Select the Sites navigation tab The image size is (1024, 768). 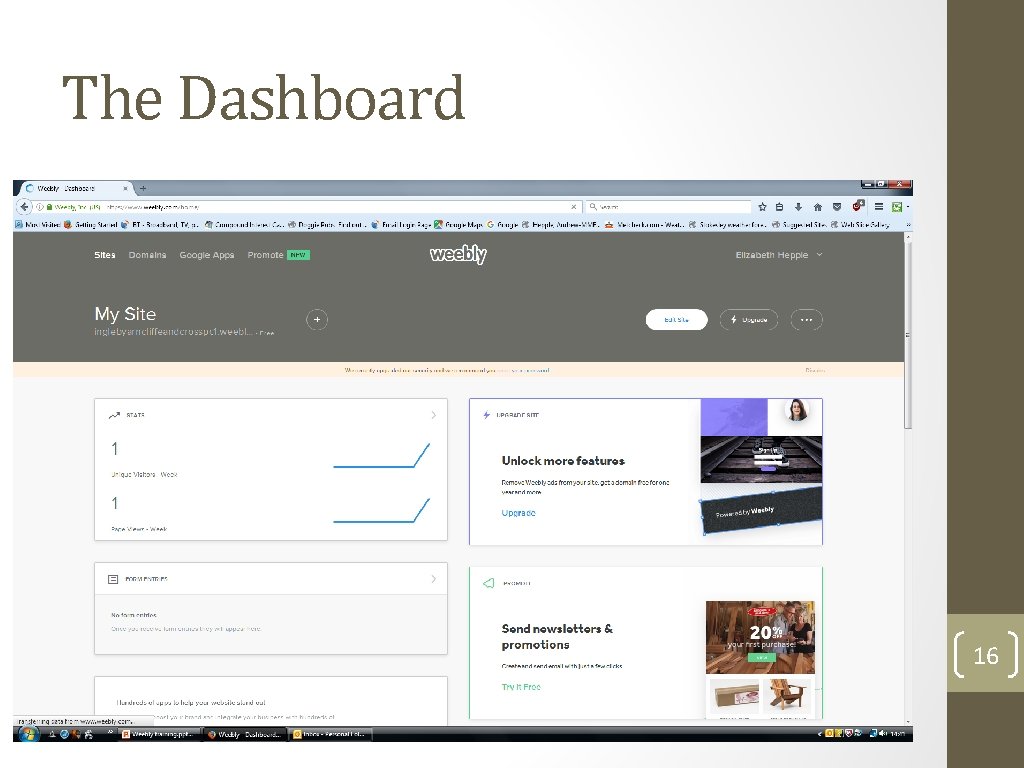click(x=104, y=255)
